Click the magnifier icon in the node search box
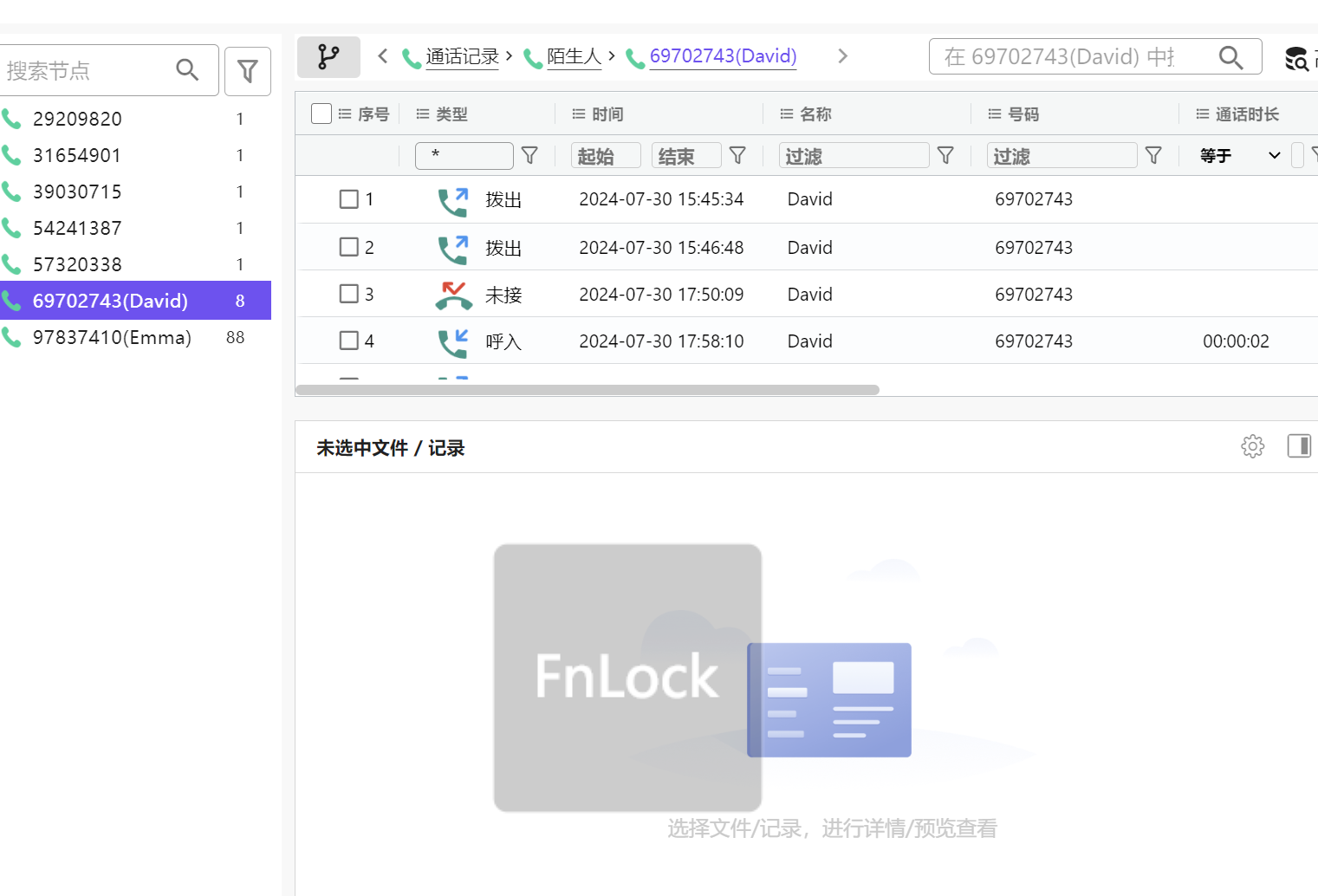This screenshot has width=1318, height=896. [x=188, y=69]
